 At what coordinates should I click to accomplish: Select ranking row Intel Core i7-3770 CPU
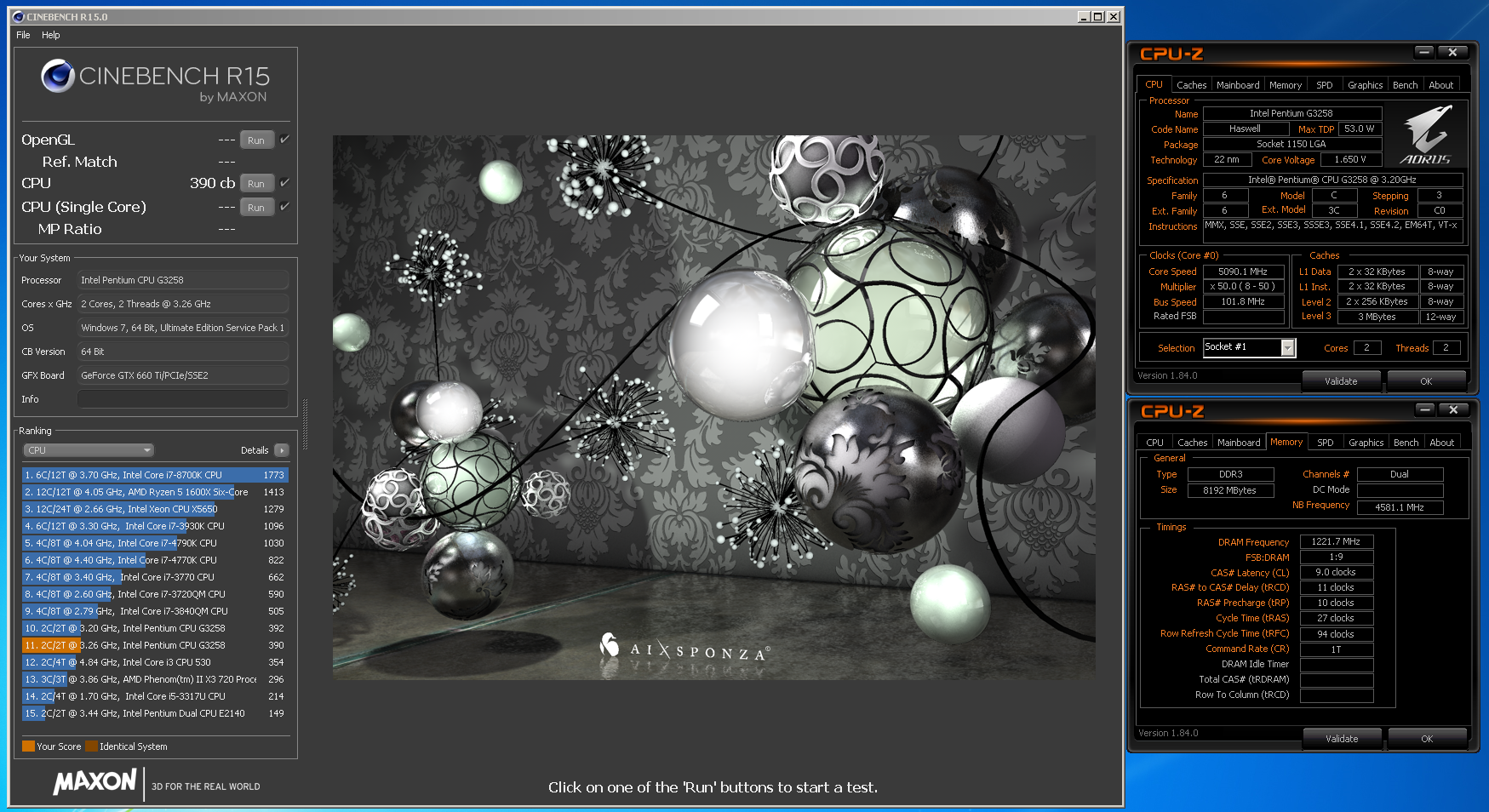(x=155, y=577)
